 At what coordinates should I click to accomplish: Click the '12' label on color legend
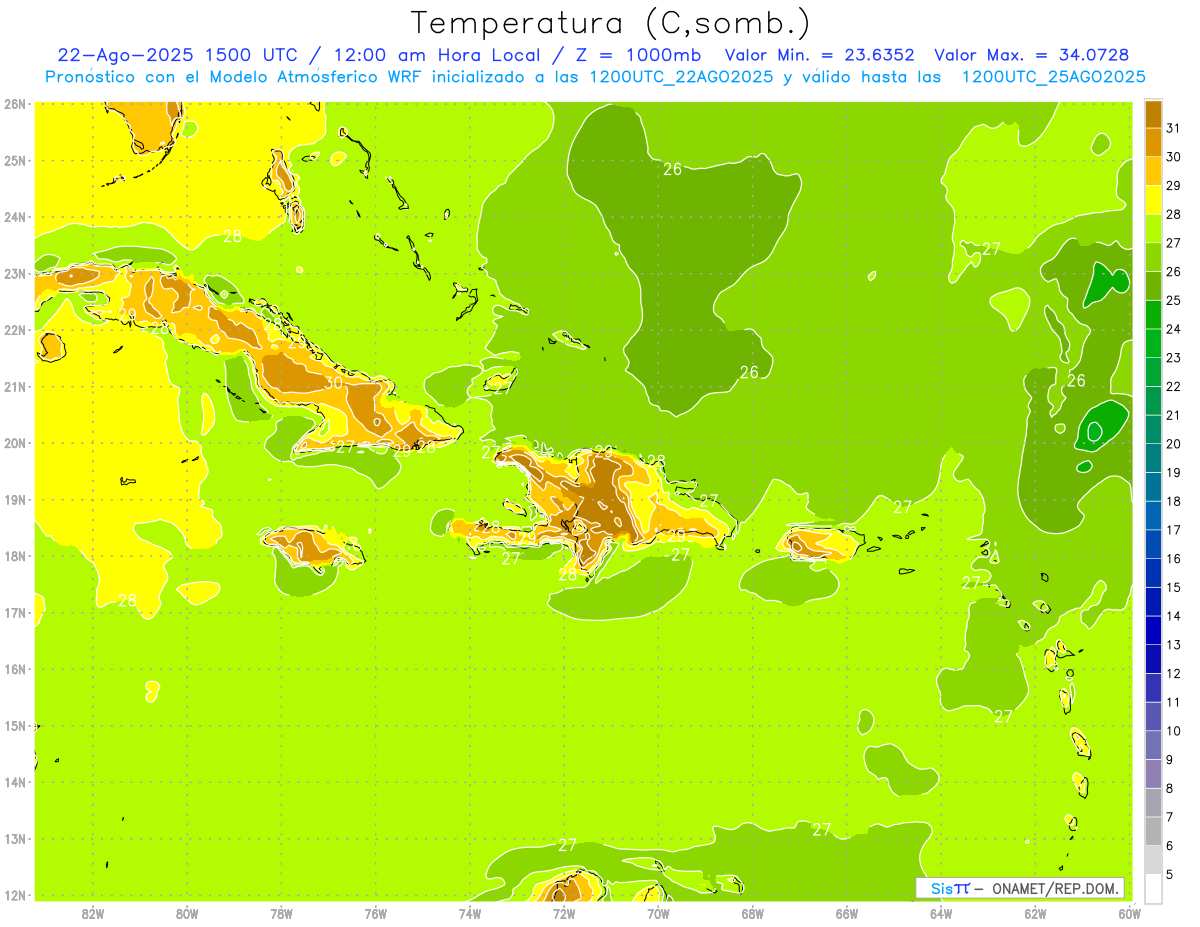[x=1173, y=673]
